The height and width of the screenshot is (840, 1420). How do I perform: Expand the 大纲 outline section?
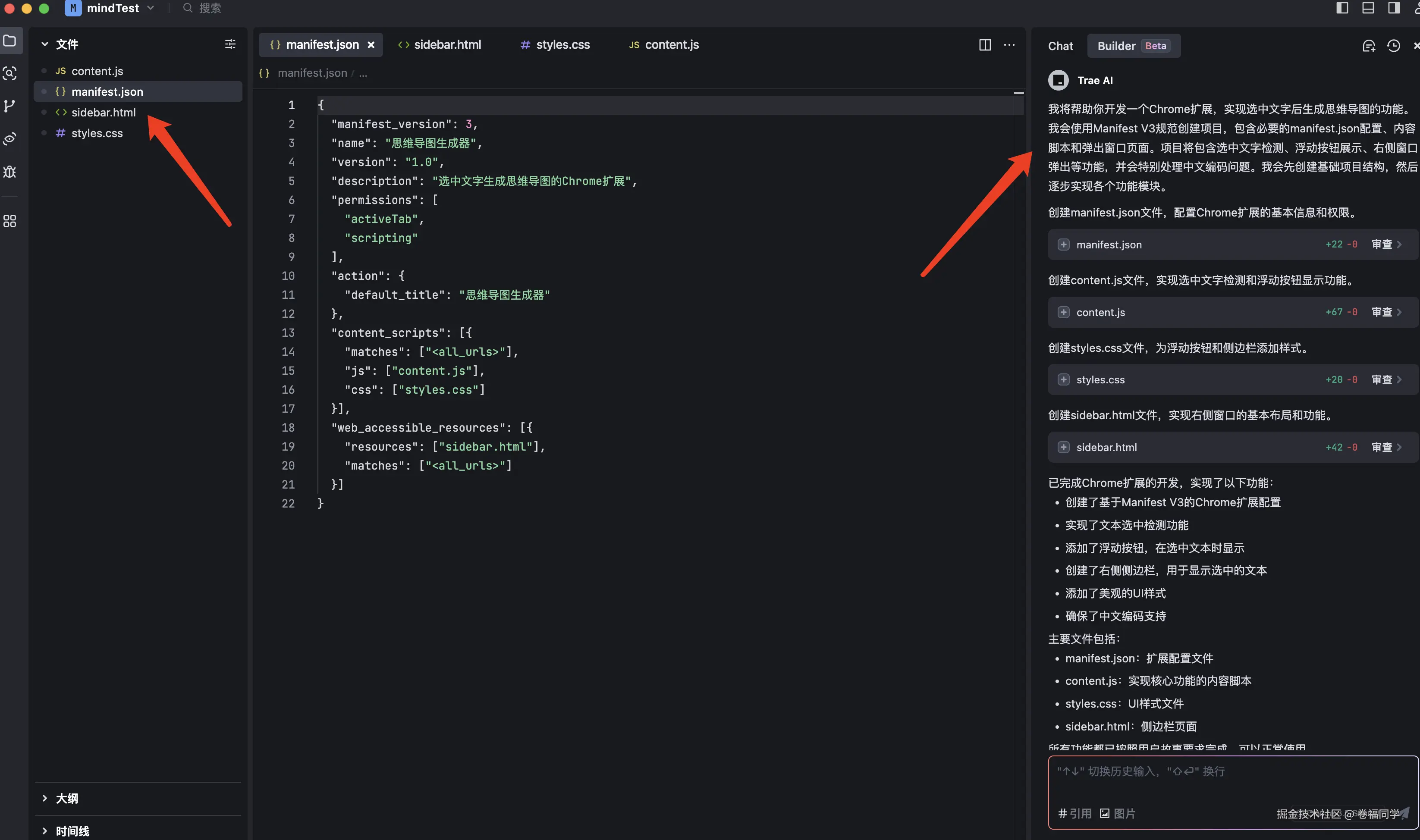point(67,798)
